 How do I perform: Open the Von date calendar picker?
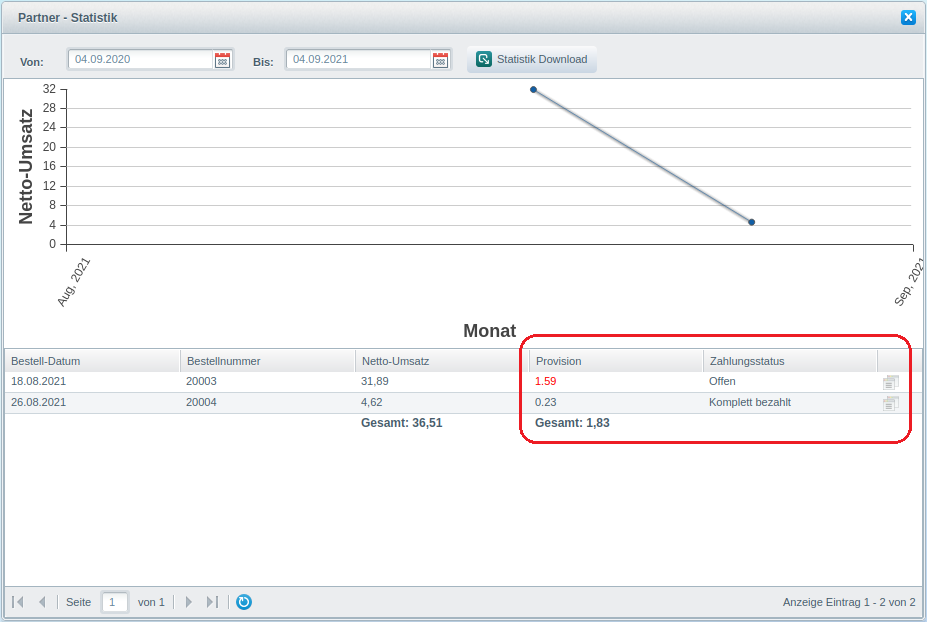click(222, 60)
